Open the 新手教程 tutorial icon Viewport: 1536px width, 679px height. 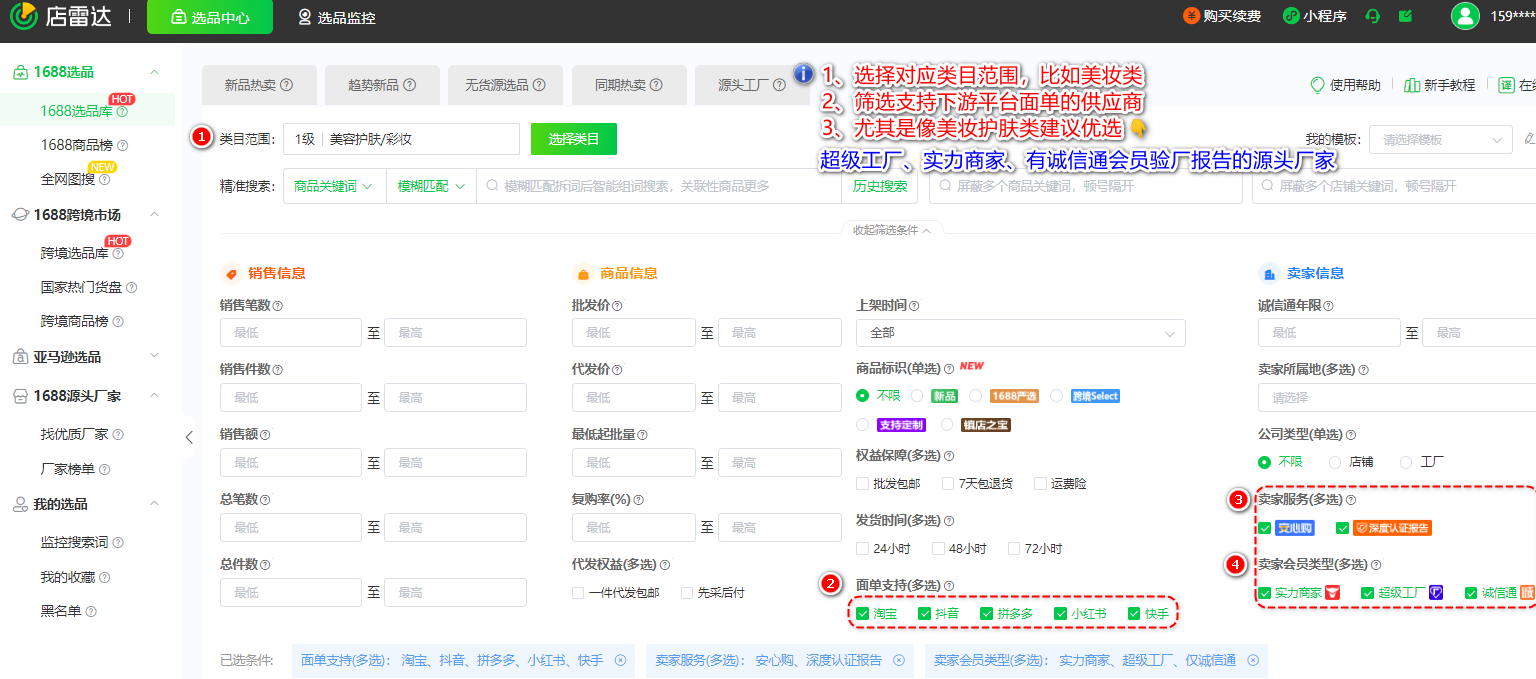pyautogui.click(x=1413, y=85)
